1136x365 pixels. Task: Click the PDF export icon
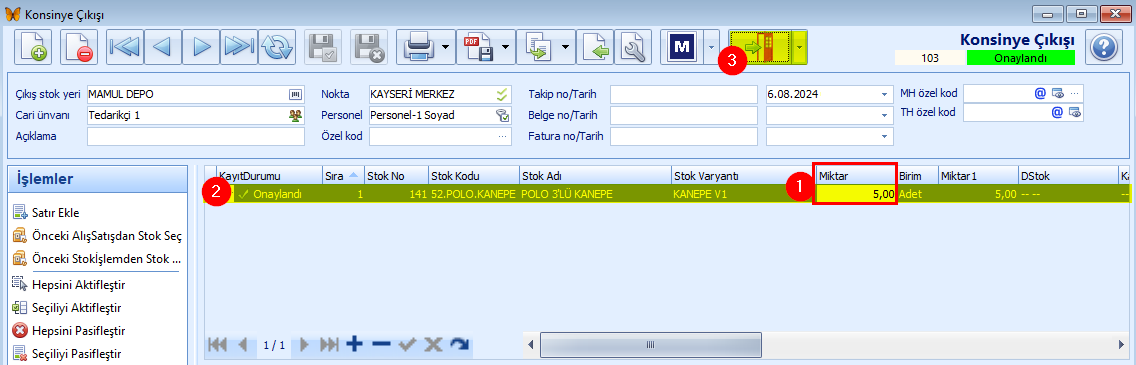click(479, 48)
